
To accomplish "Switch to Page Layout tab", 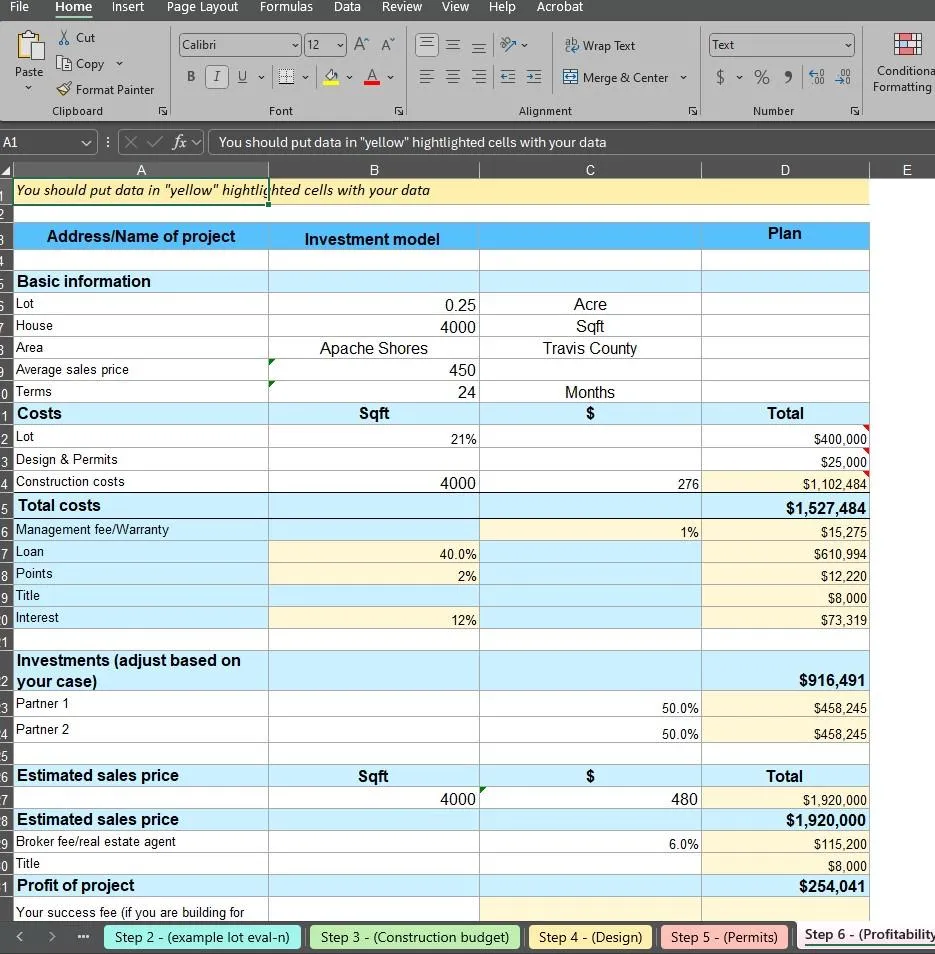I will point(203,7).
